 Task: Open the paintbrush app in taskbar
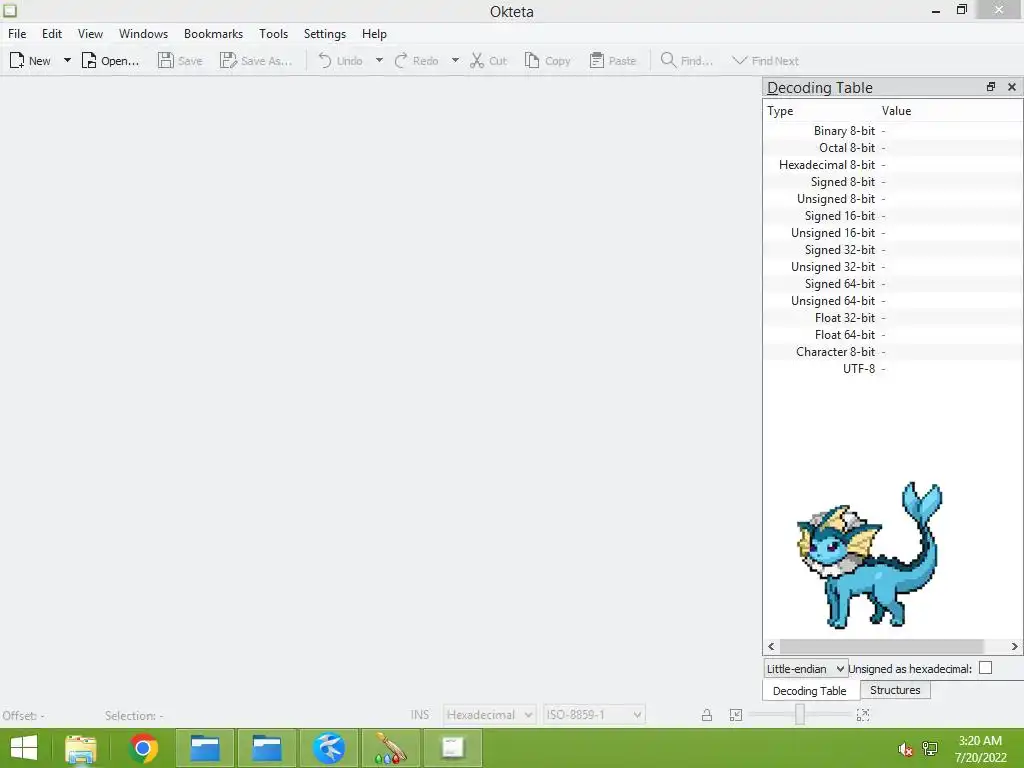point(391,748)
